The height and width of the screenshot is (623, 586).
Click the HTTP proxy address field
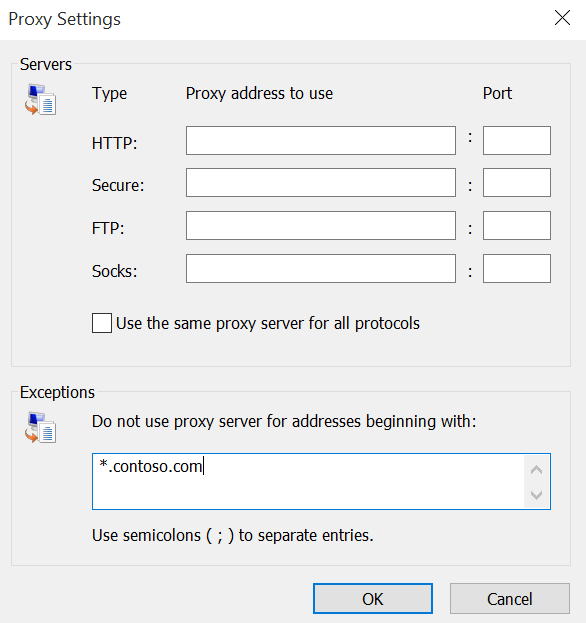tap(321, 141)
